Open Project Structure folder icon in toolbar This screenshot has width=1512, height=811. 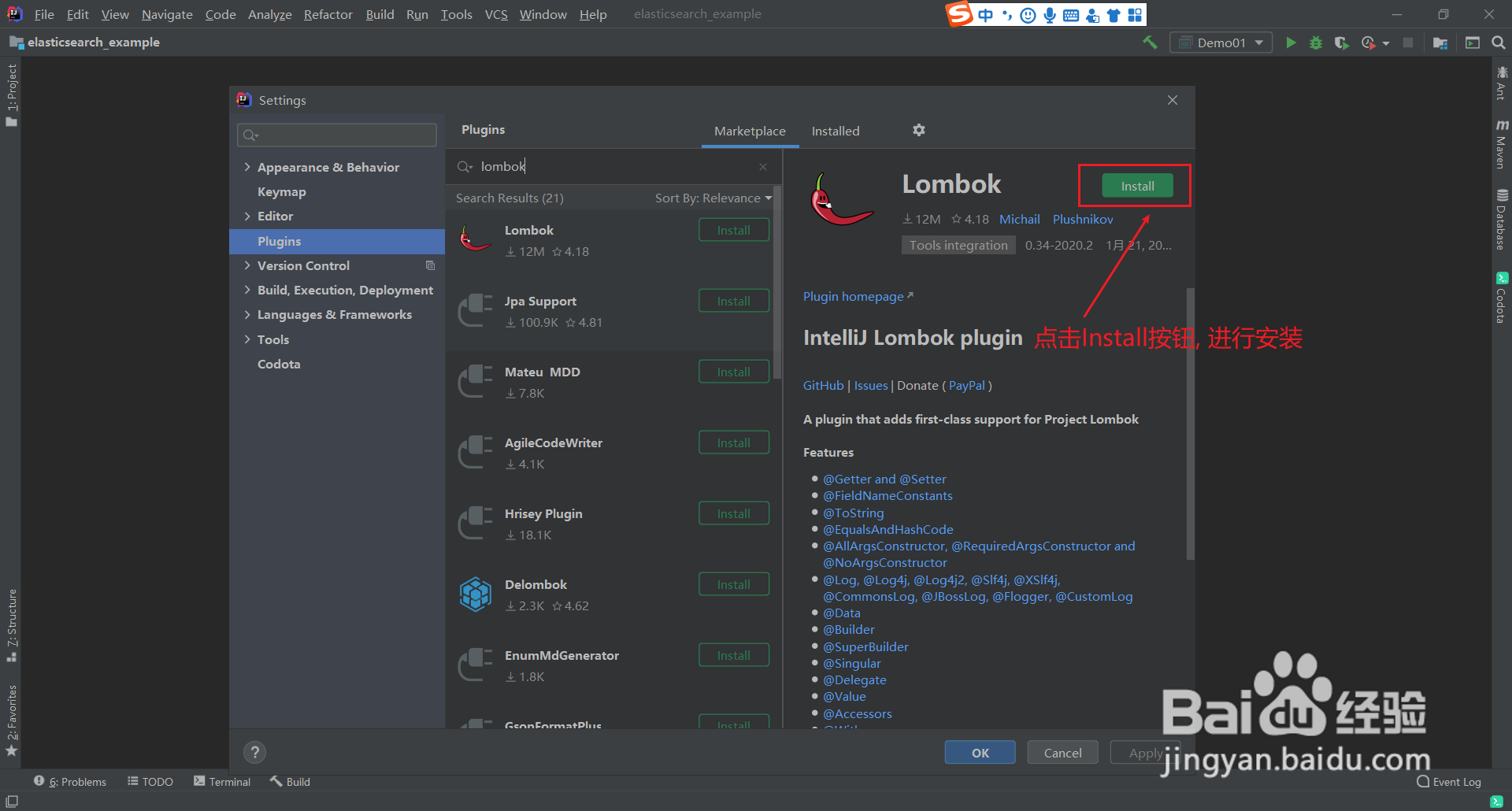click(1440, 43)
